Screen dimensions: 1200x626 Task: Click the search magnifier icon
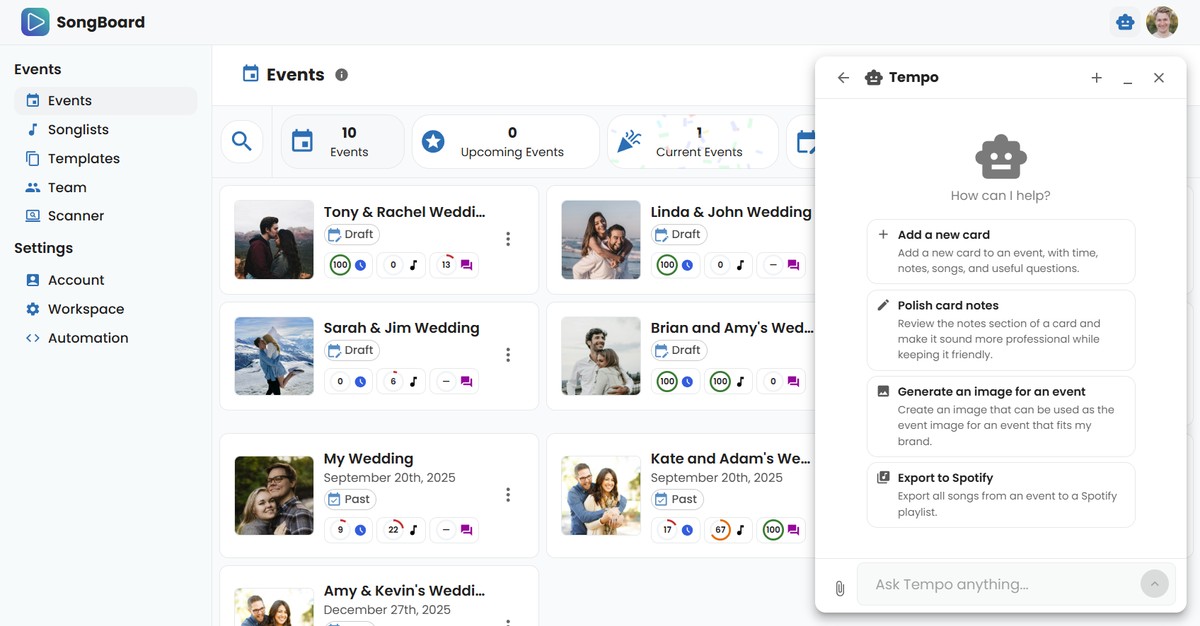pyautogui.click(x=242, y=141)
